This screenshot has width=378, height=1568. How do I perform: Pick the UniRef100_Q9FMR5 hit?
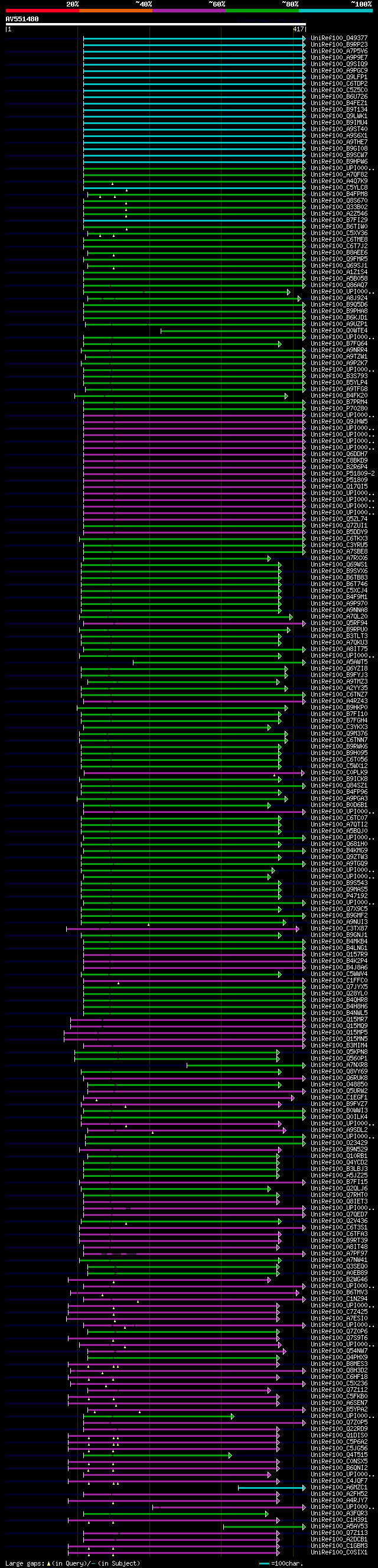pyautogui.click(x=339, y=259)
